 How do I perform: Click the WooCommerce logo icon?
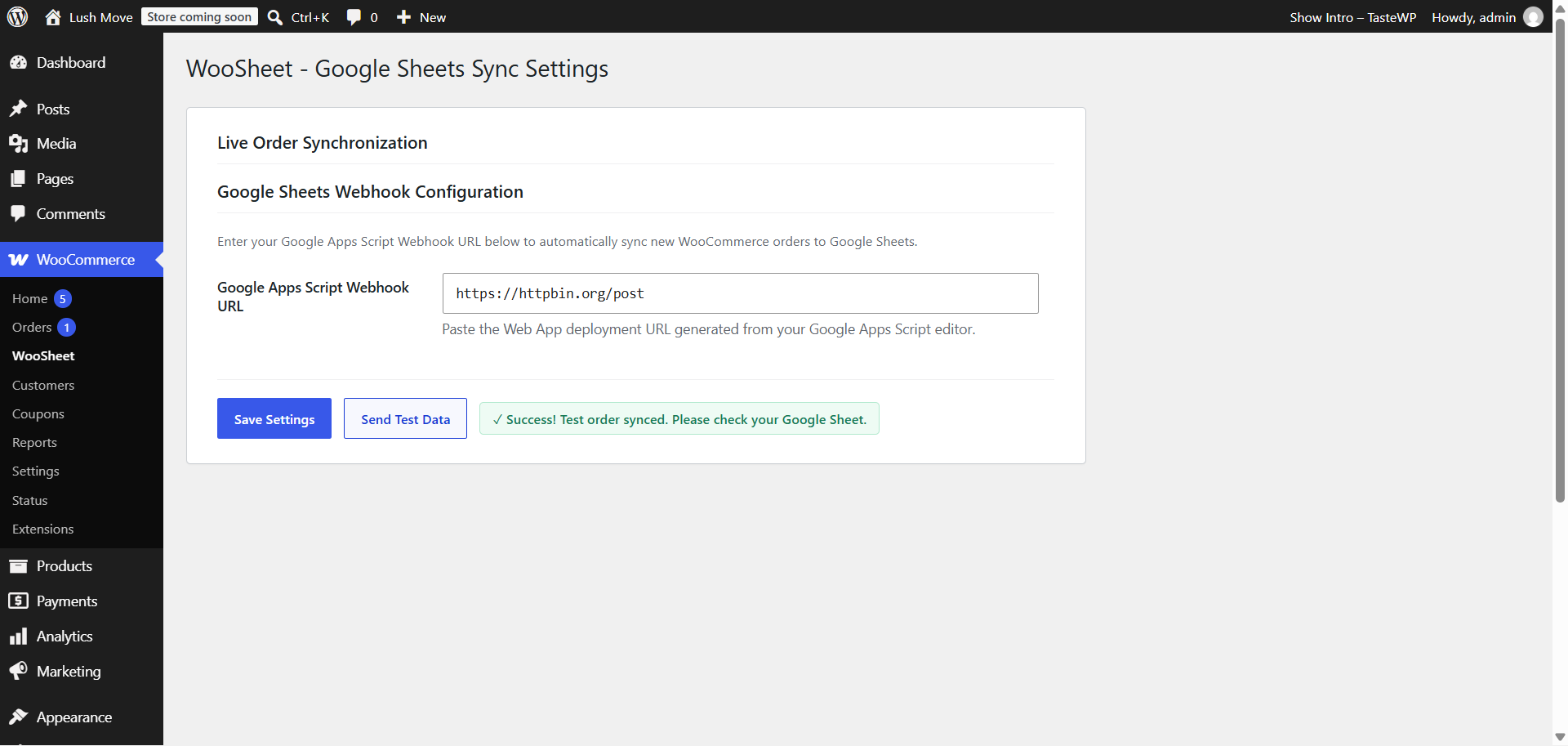point(18,260)
